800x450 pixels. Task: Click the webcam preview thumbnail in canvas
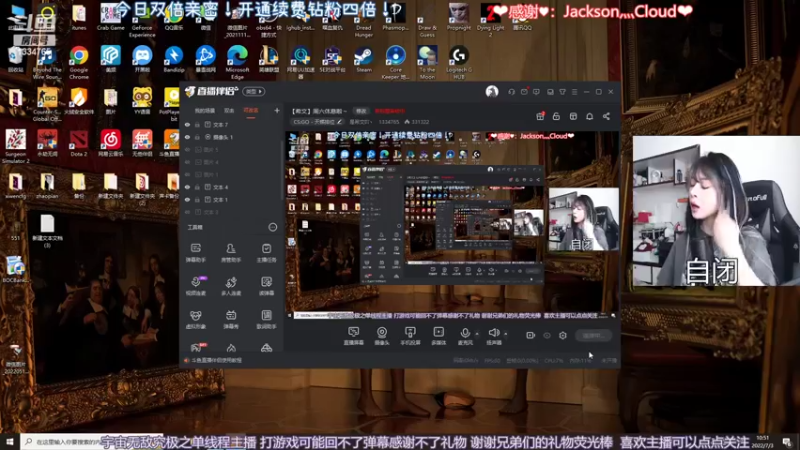(584, 219)
